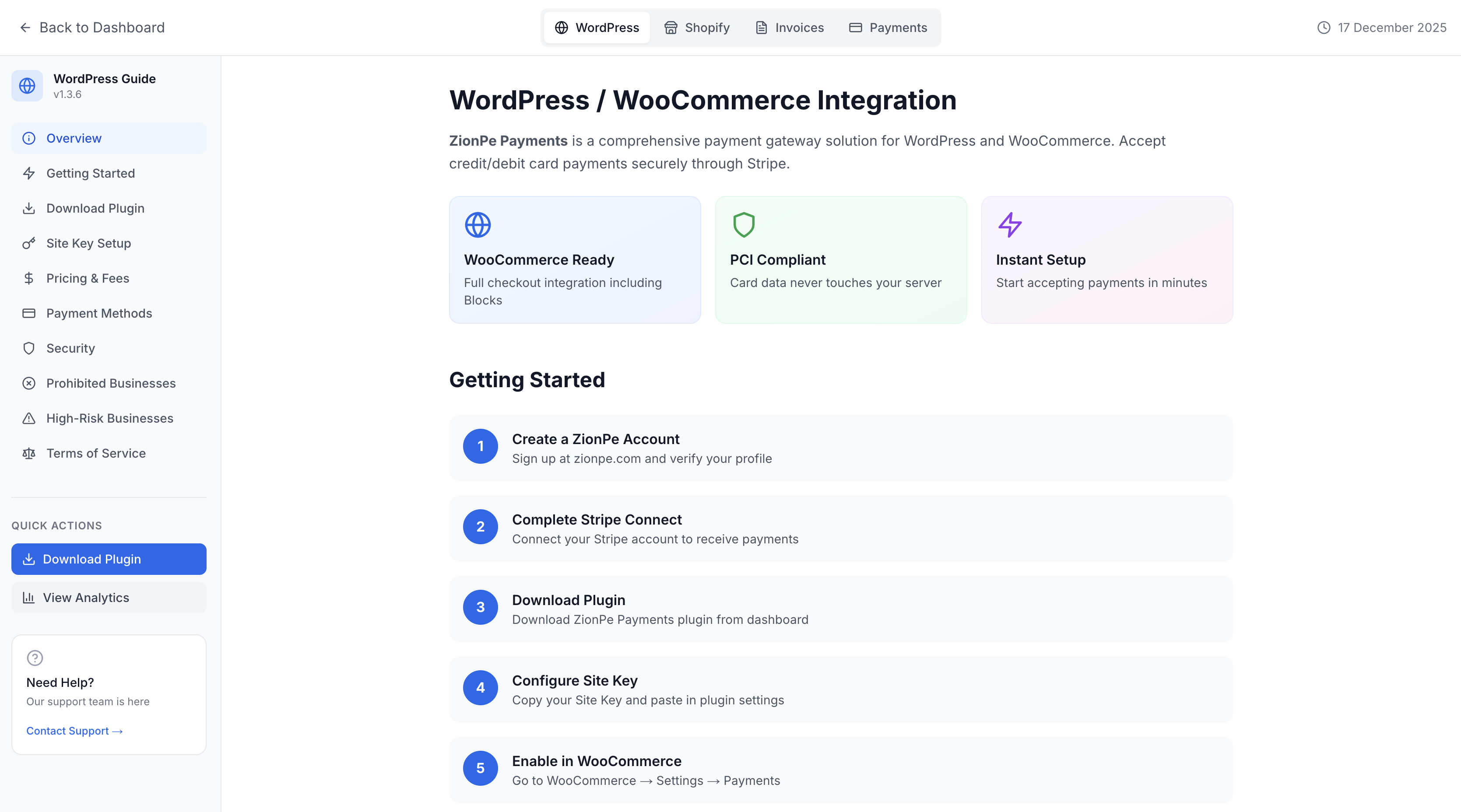
Task: Open Prohibited Businesses in sidebar
Action: [x=111, y=383]
